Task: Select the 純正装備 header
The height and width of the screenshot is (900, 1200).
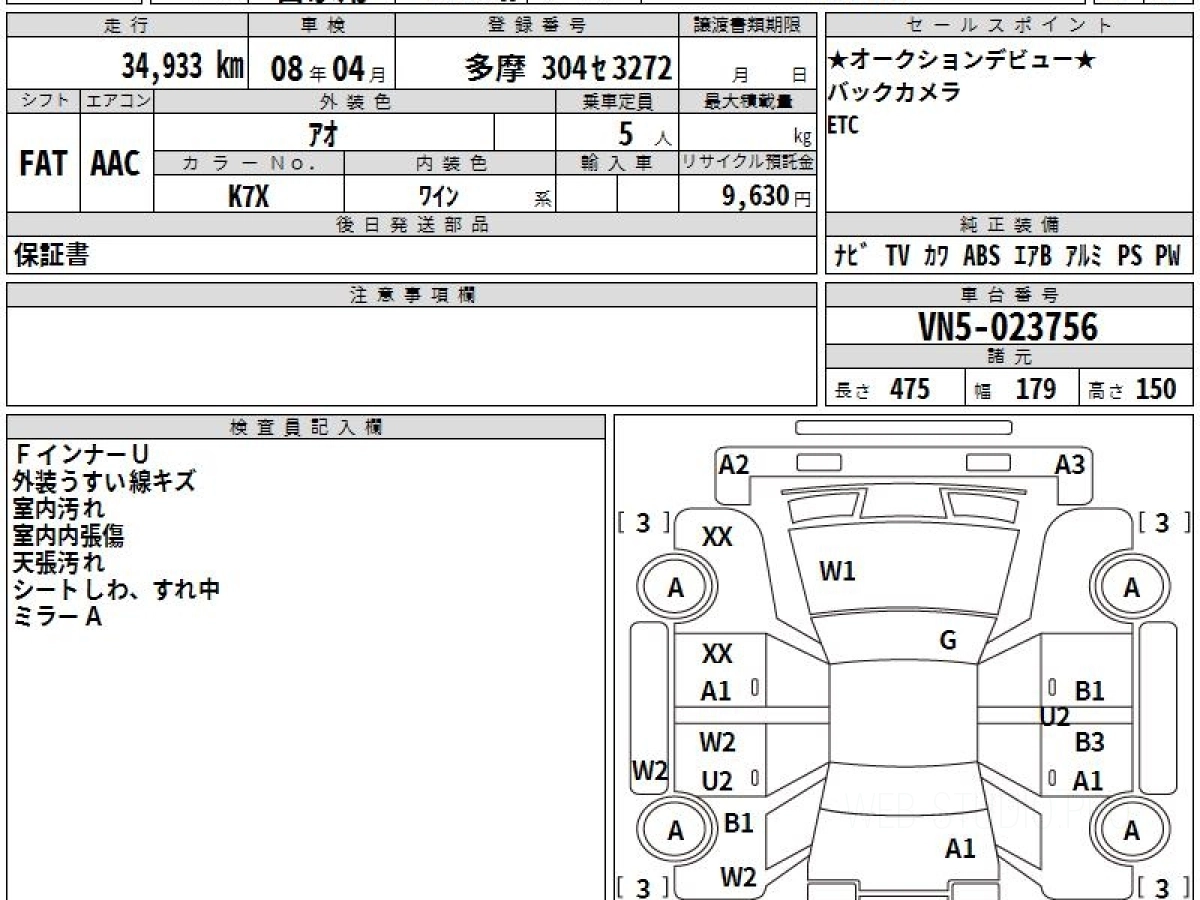Action: pyautogui.click(x=1010, y=225)
